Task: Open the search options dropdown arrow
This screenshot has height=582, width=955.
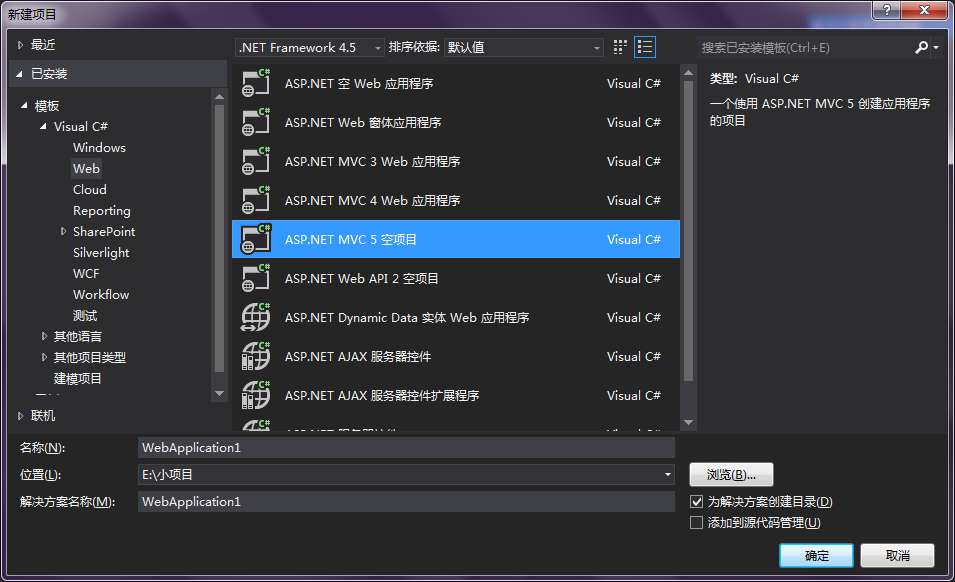Action: click(936, 47)
